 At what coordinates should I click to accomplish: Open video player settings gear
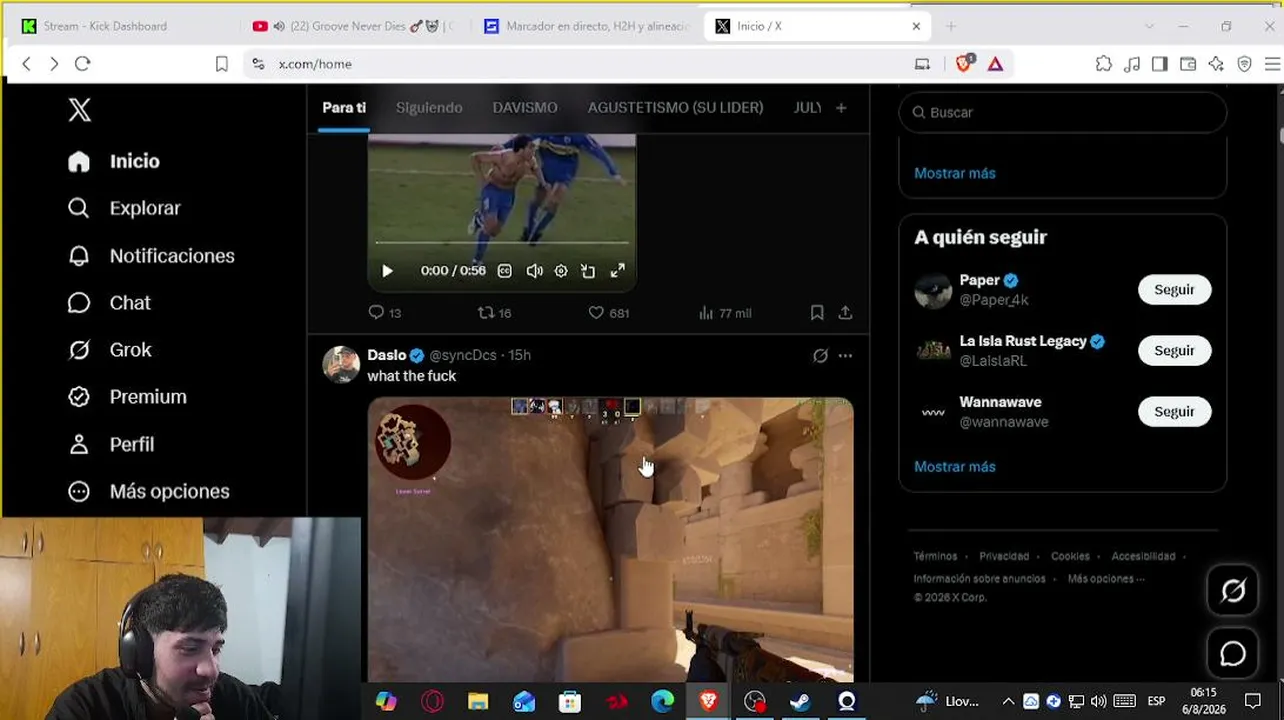pos(561,271)
